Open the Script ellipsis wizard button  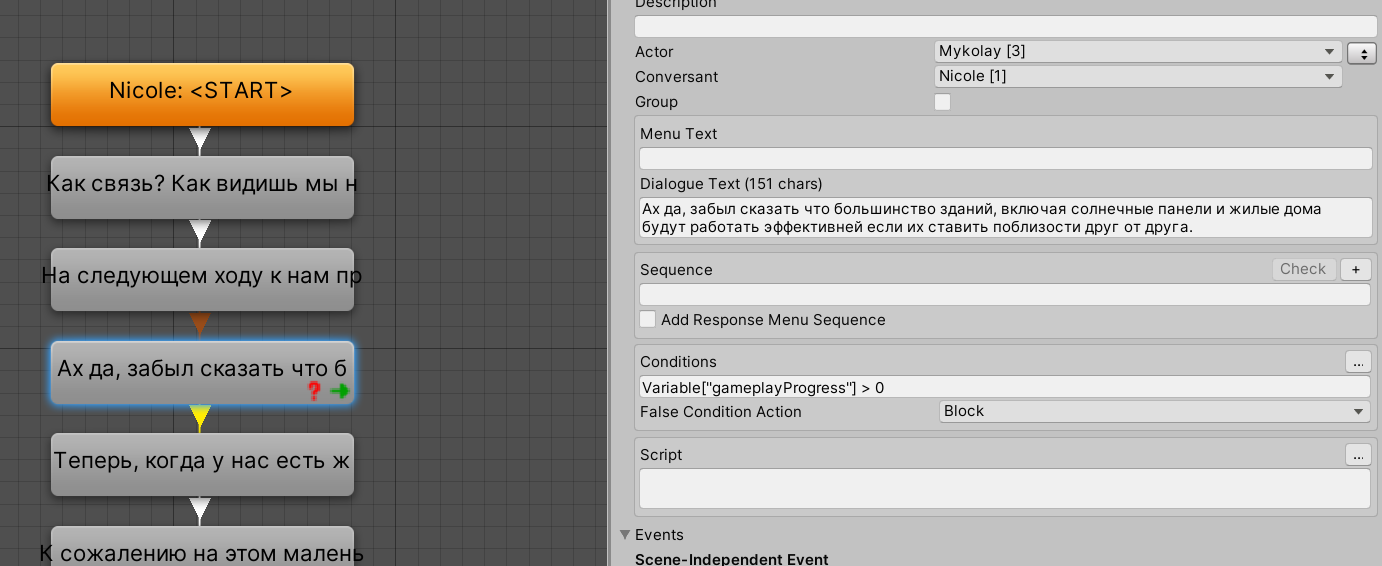tap(1357, 454)
